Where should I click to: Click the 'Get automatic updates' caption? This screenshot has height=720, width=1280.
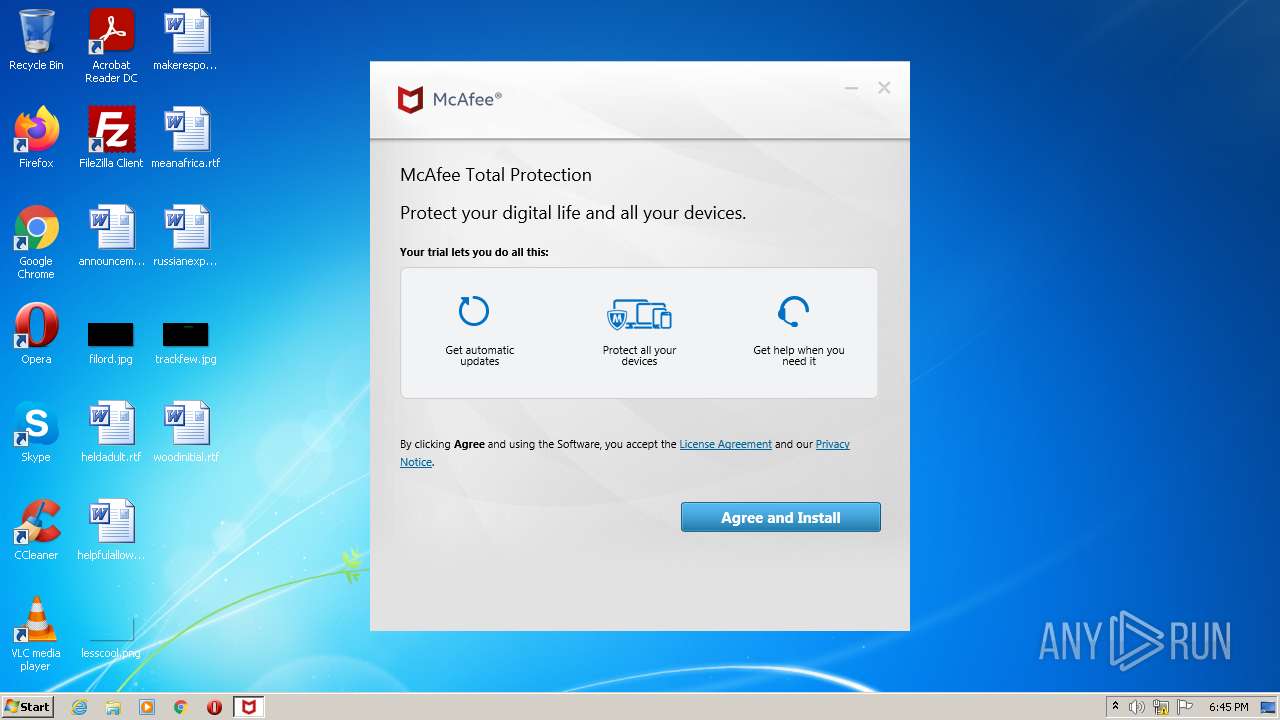[x=480, y=356]
